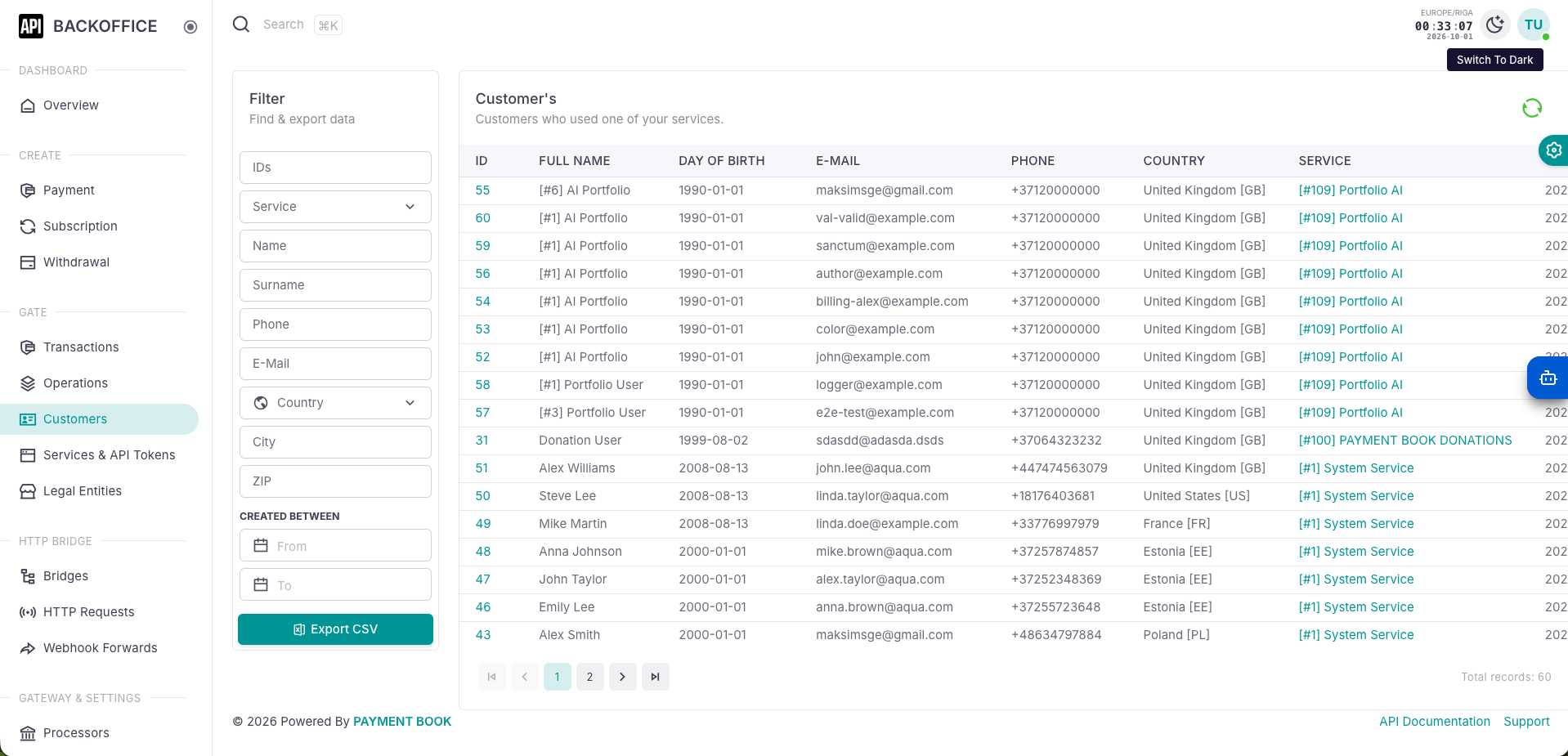
Task: Open the table settings gear tab
Action: [1553, 150]
